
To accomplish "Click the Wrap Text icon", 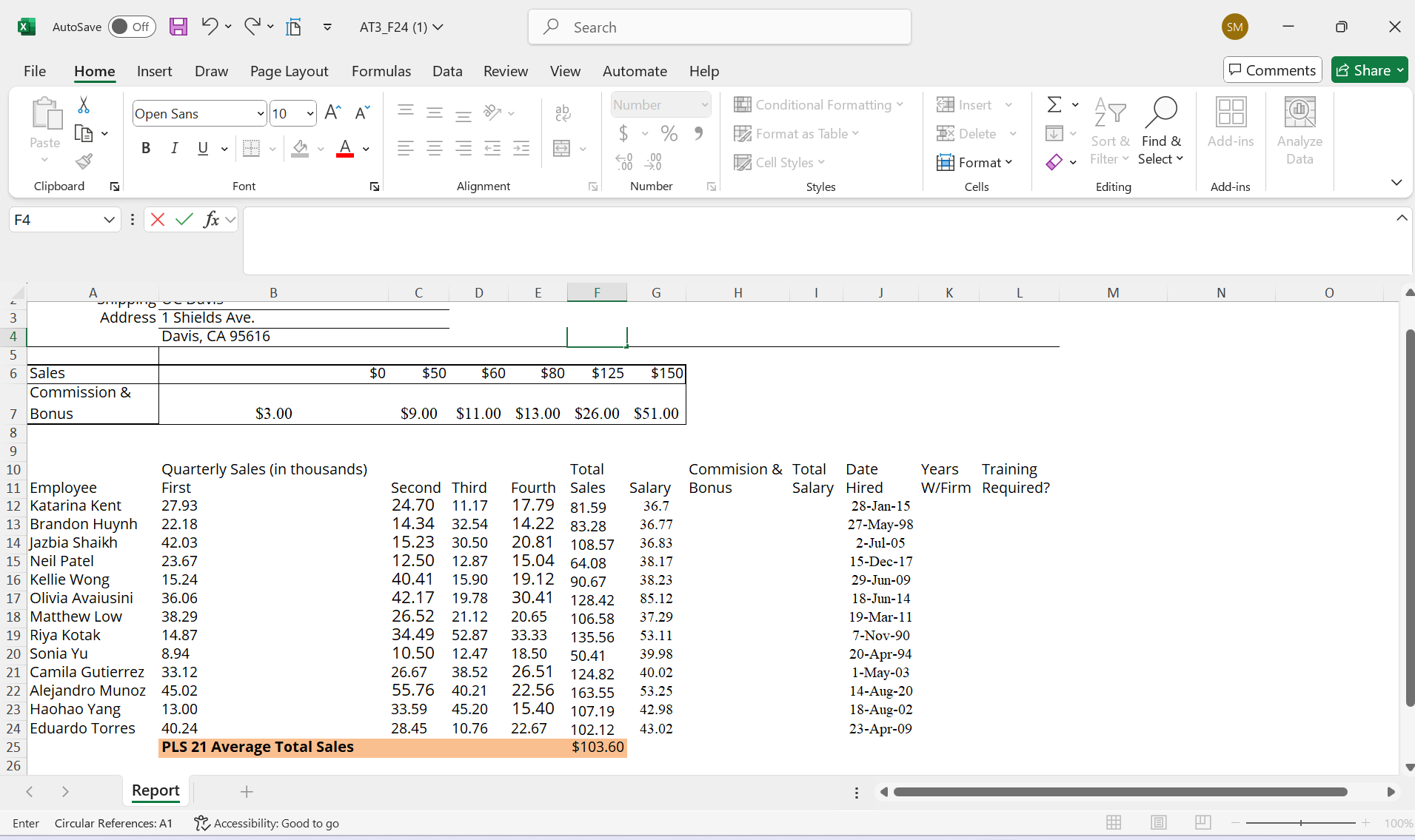I will point(563,112).
